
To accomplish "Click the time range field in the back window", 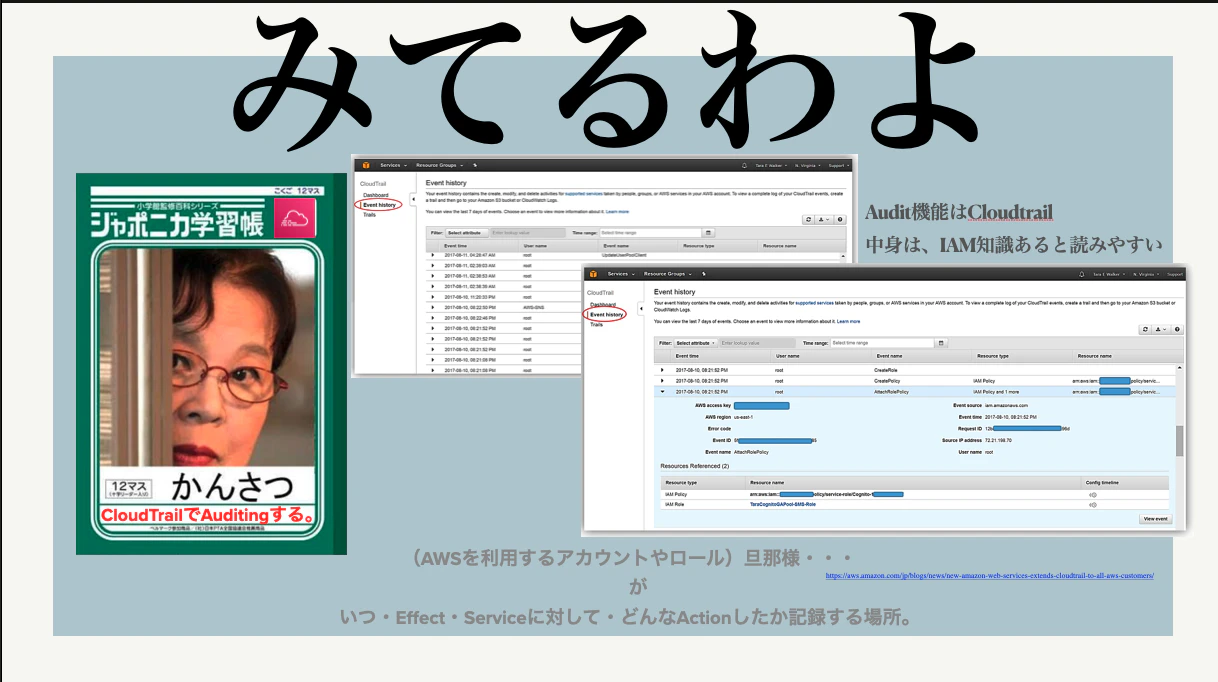I will tap(650, 233).
